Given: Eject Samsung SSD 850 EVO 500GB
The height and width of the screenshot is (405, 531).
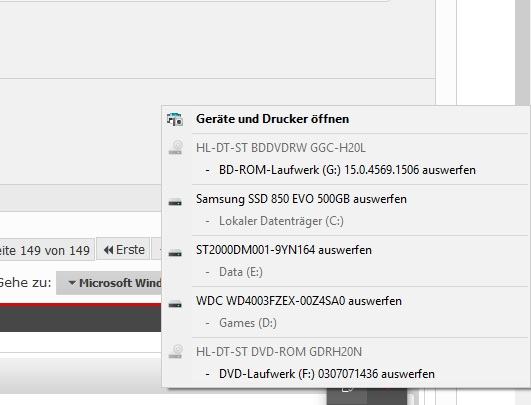Looking at the screenshot, I should pos(301,199).
